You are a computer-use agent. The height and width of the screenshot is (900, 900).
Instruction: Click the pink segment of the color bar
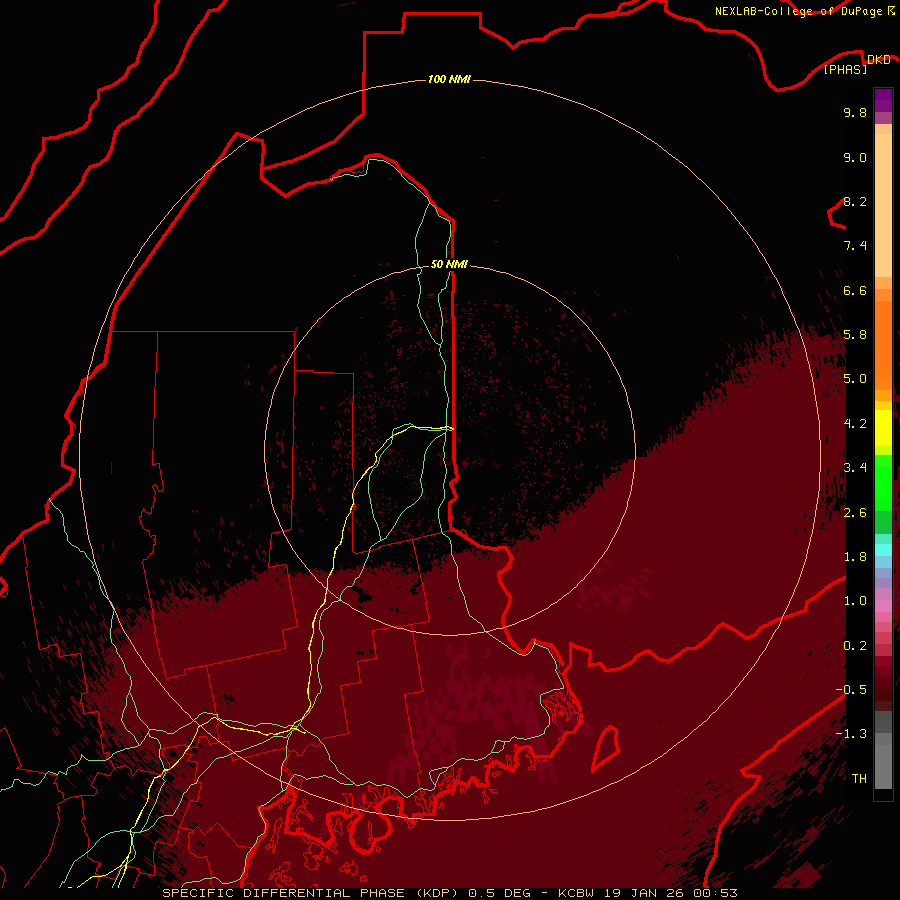[883, 606]
